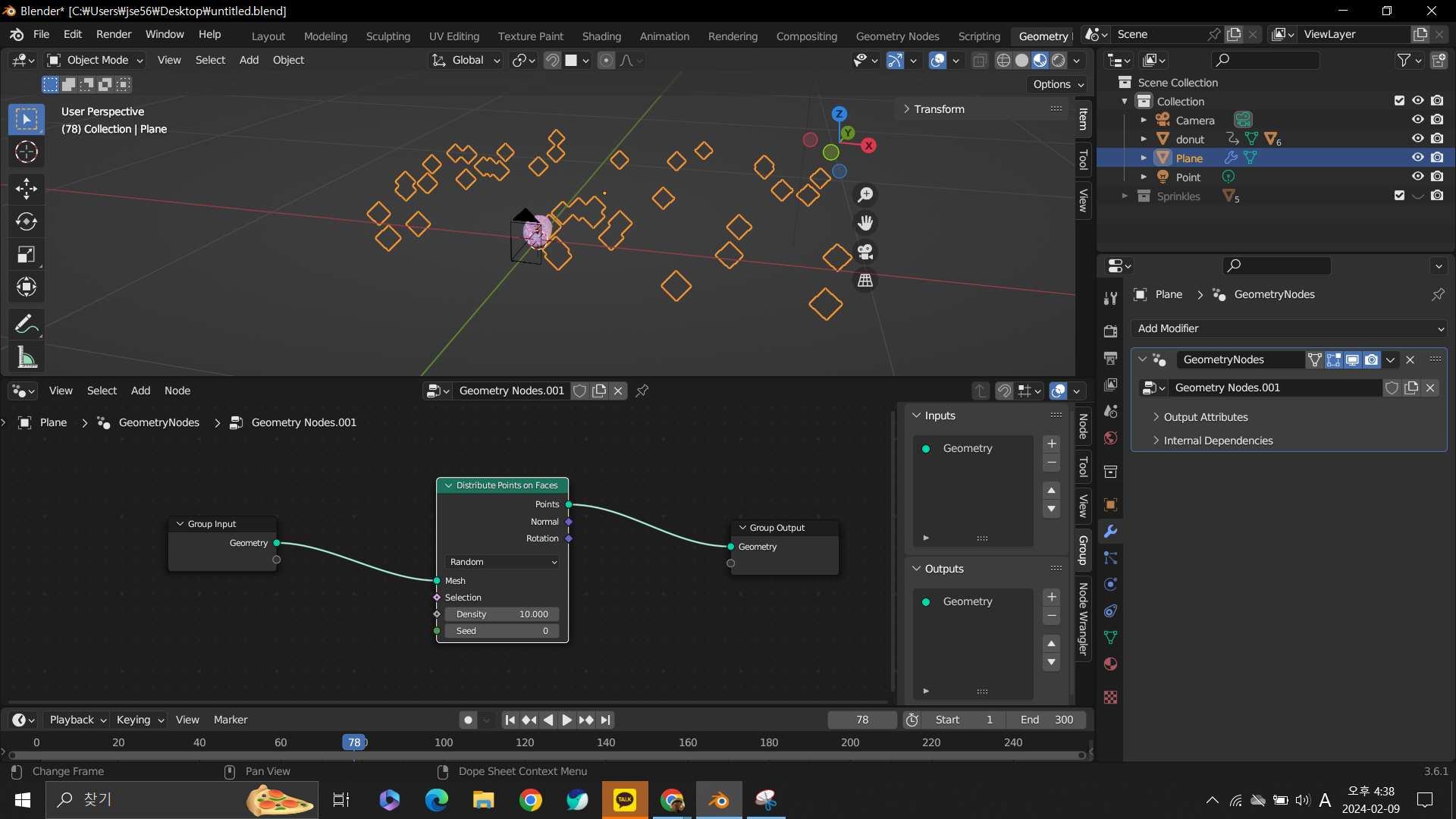Open the Object Mode dropdown

pos(95,61)
